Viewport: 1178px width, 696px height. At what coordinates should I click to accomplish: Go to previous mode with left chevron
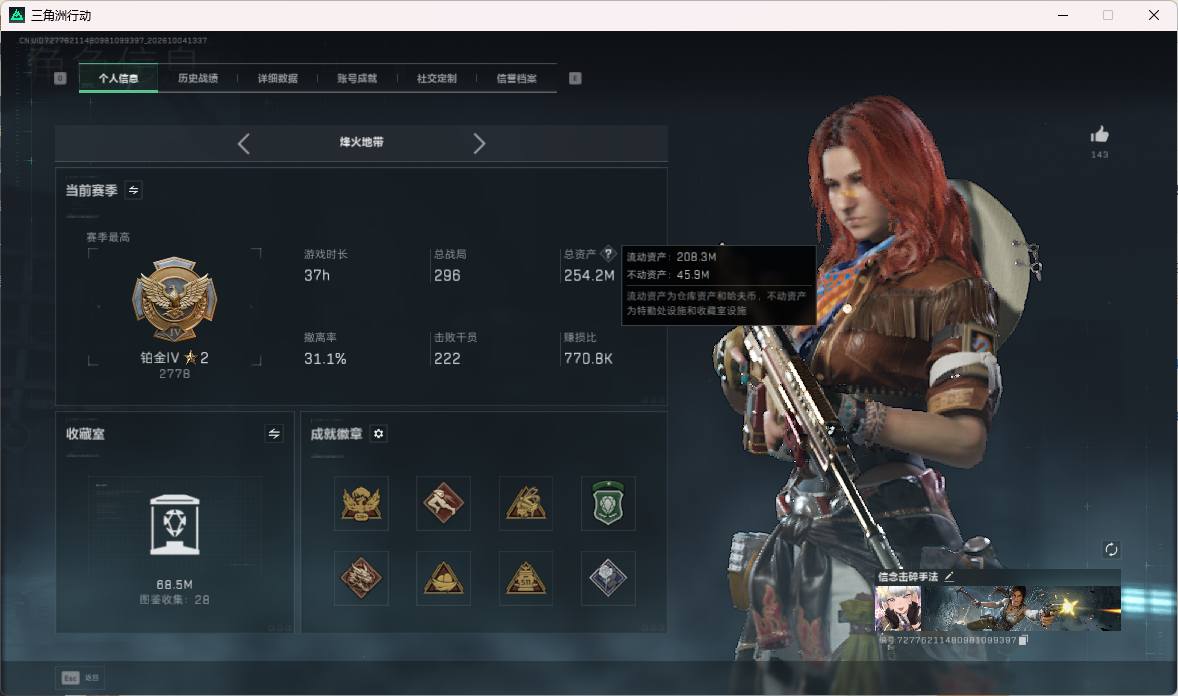(243, 144)
